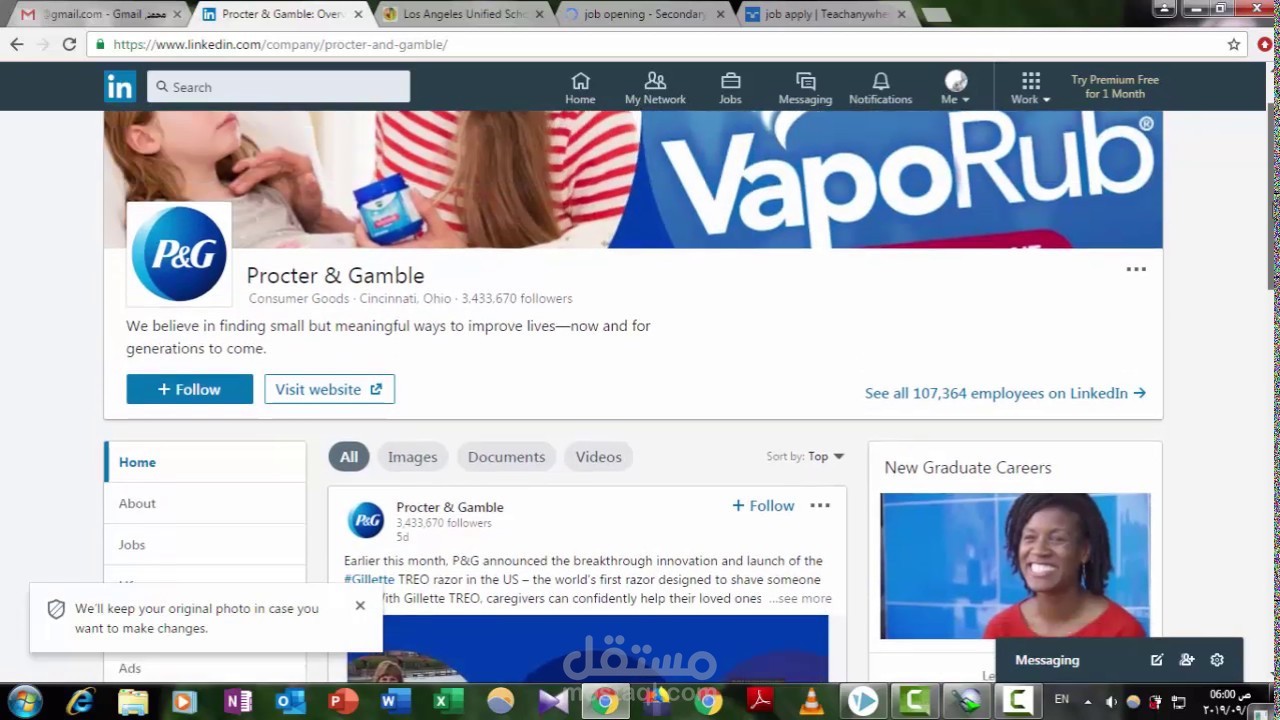Screen dimensions: 1280x720
Task: Open Outlook from the taskbar
Action: tap(290, 701)
